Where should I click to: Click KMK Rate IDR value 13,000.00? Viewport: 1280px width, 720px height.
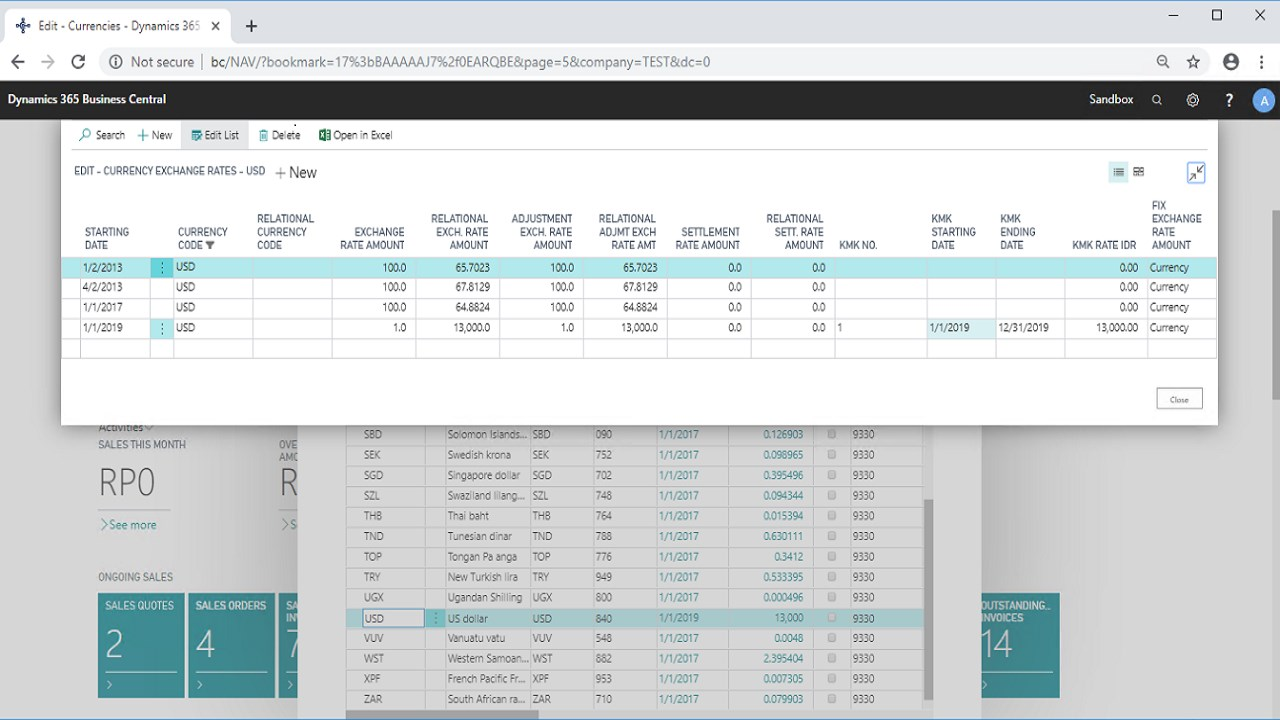pos(1106,328)
